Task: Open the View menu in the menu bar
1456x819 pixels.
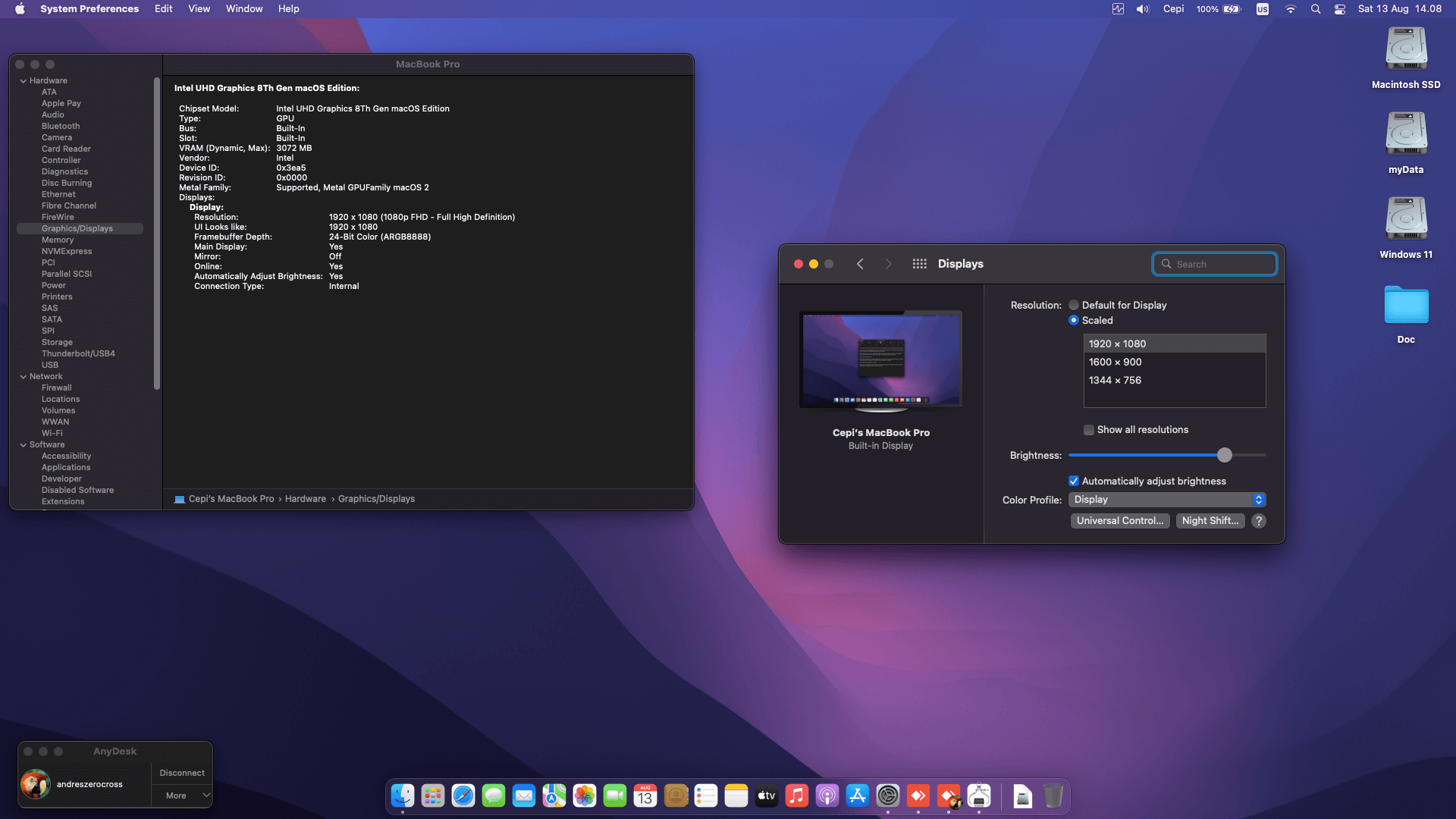Action: tap(199, 8)
